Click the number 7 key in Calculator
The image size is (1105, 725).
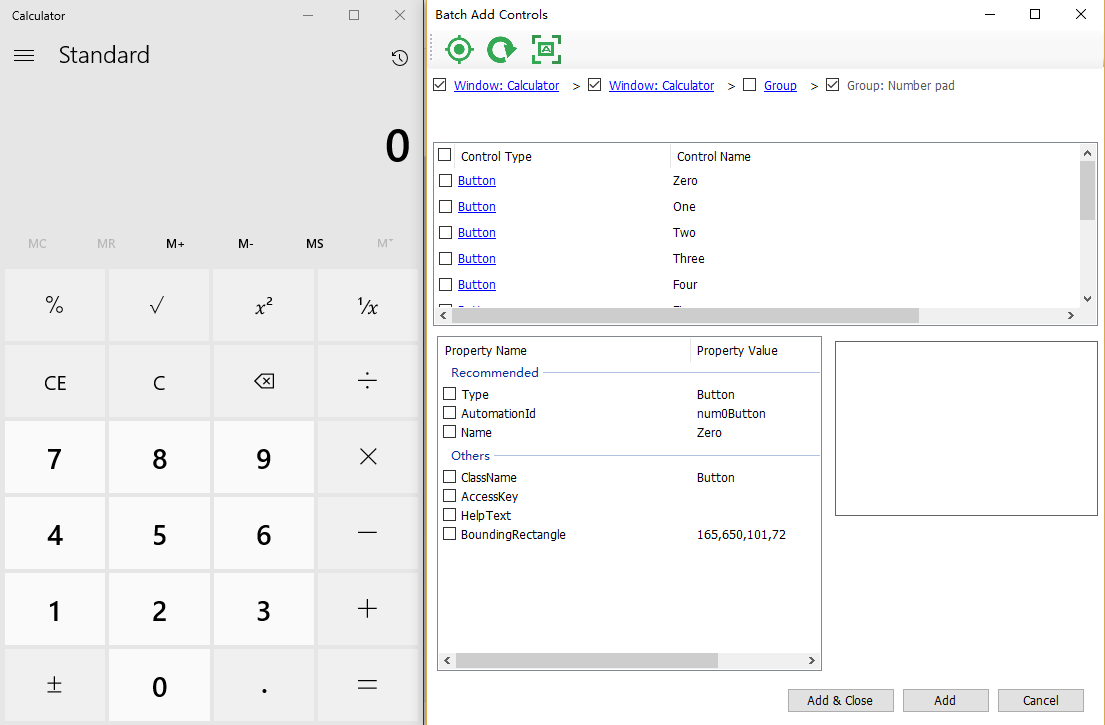[55, 457]
